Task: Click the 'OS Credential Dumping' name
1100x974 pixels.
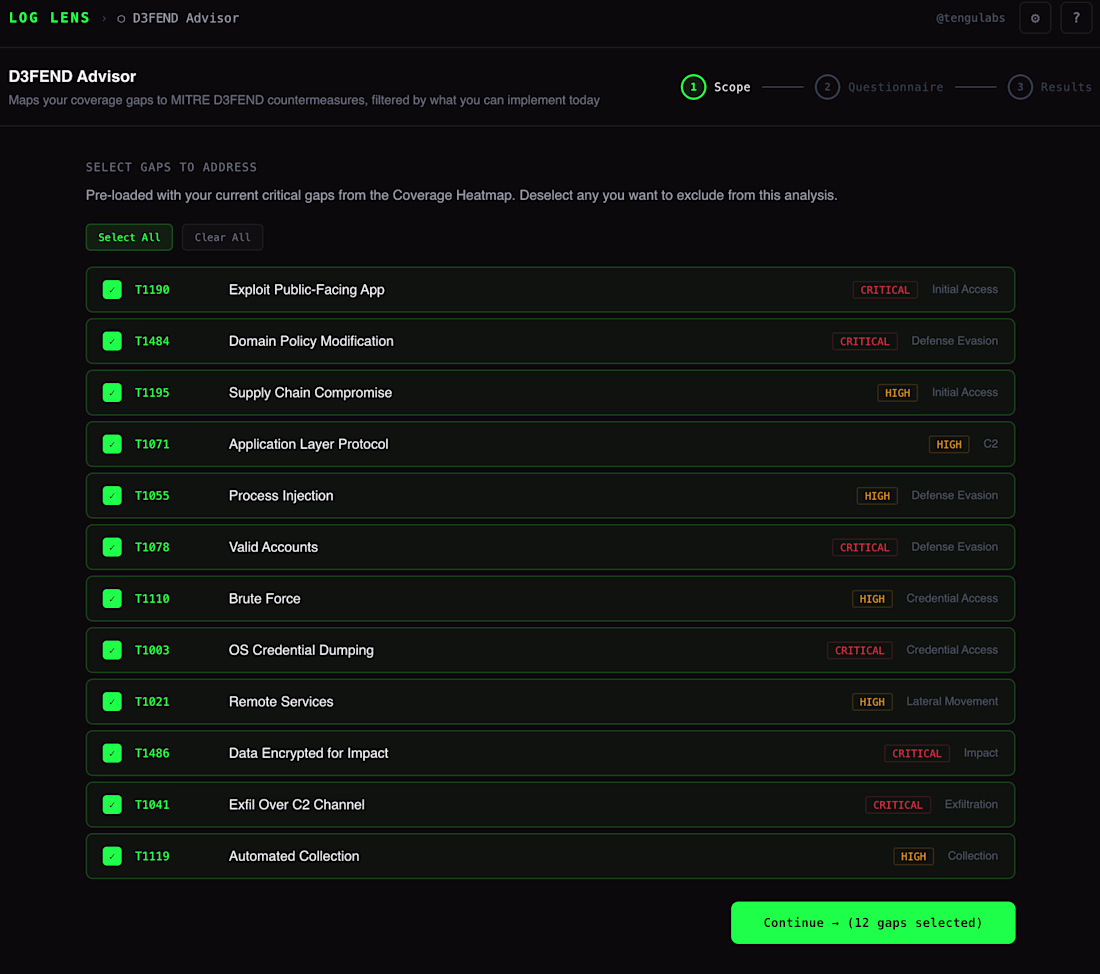Action: pos(301,651)
